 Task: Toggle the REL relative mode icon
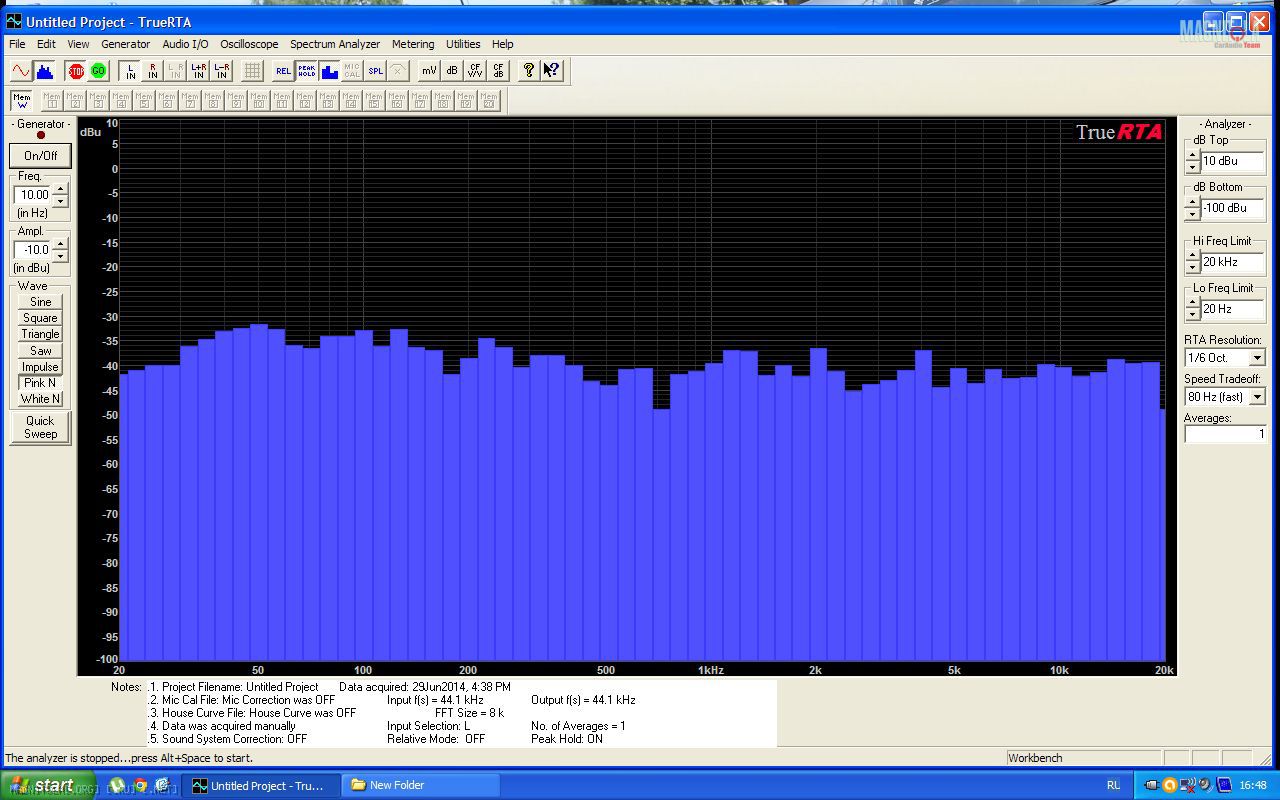pyautogui.click(x=284, y=70)
